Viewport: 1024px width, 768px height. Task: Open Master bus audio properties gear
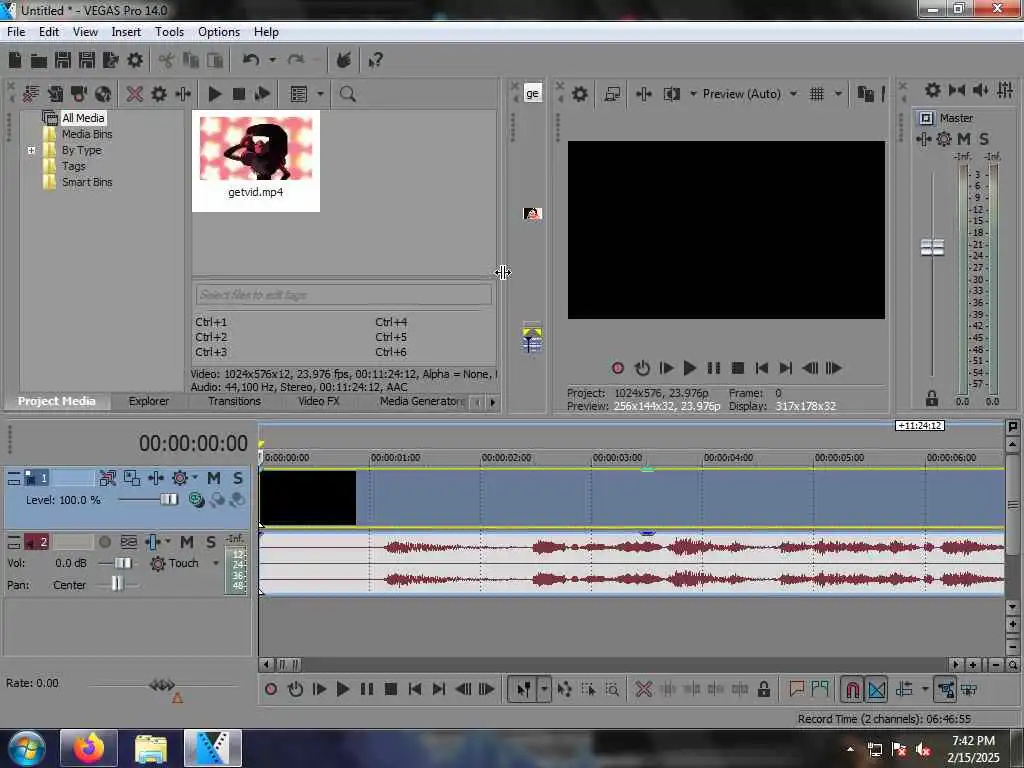[933, 90]
